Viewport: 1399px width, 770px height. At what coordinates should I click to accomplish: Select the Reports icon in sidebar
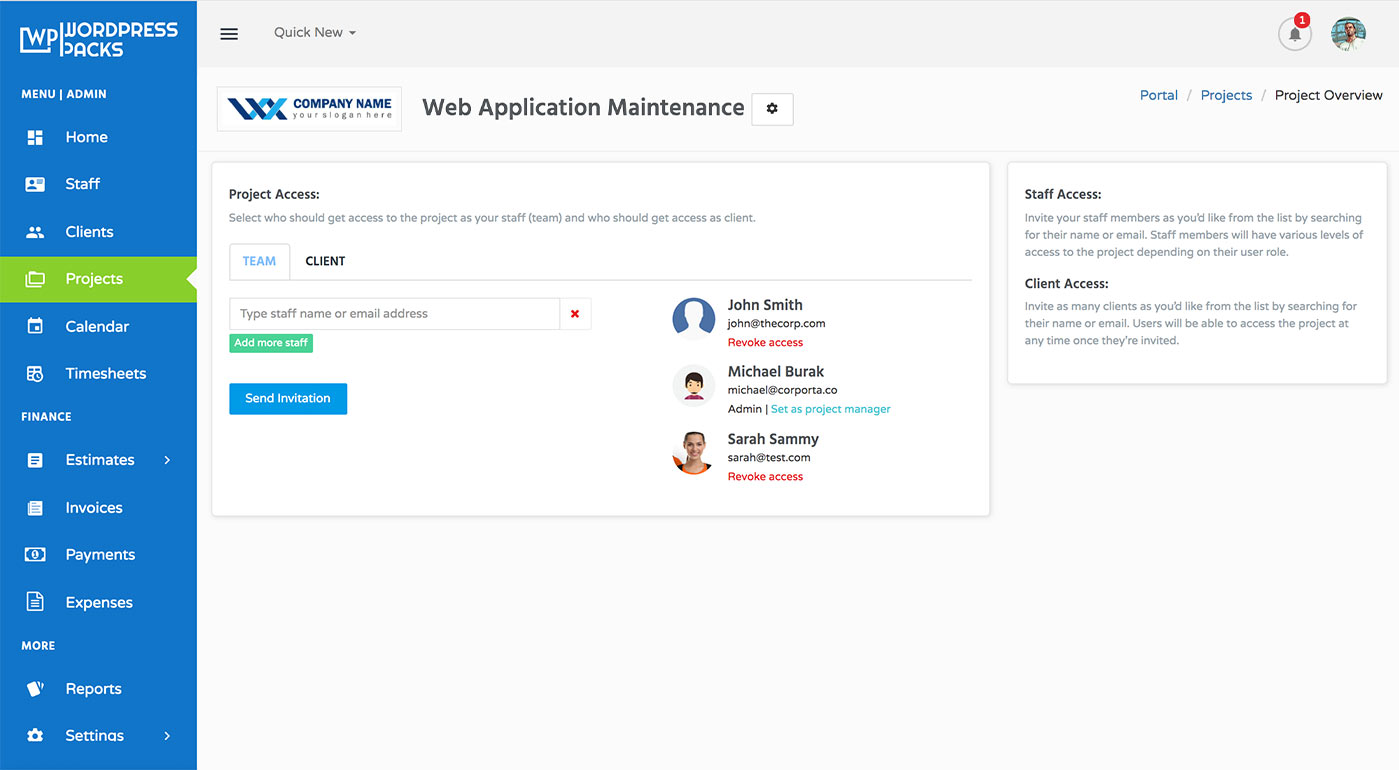point(34,688)
